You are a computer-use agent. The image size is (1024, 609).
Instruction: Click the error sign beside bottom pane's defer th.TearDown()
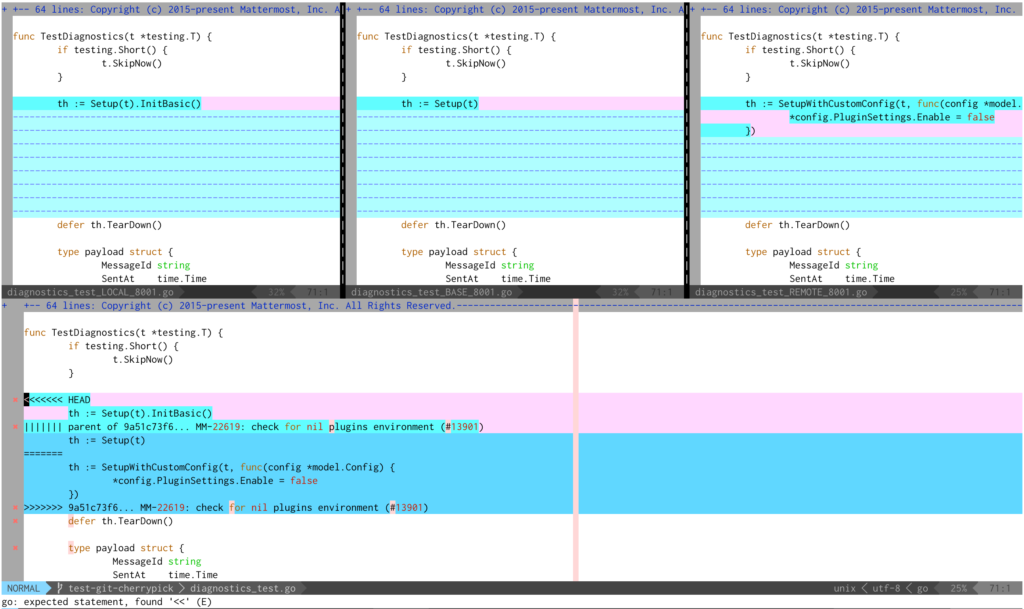click(15, 521)
